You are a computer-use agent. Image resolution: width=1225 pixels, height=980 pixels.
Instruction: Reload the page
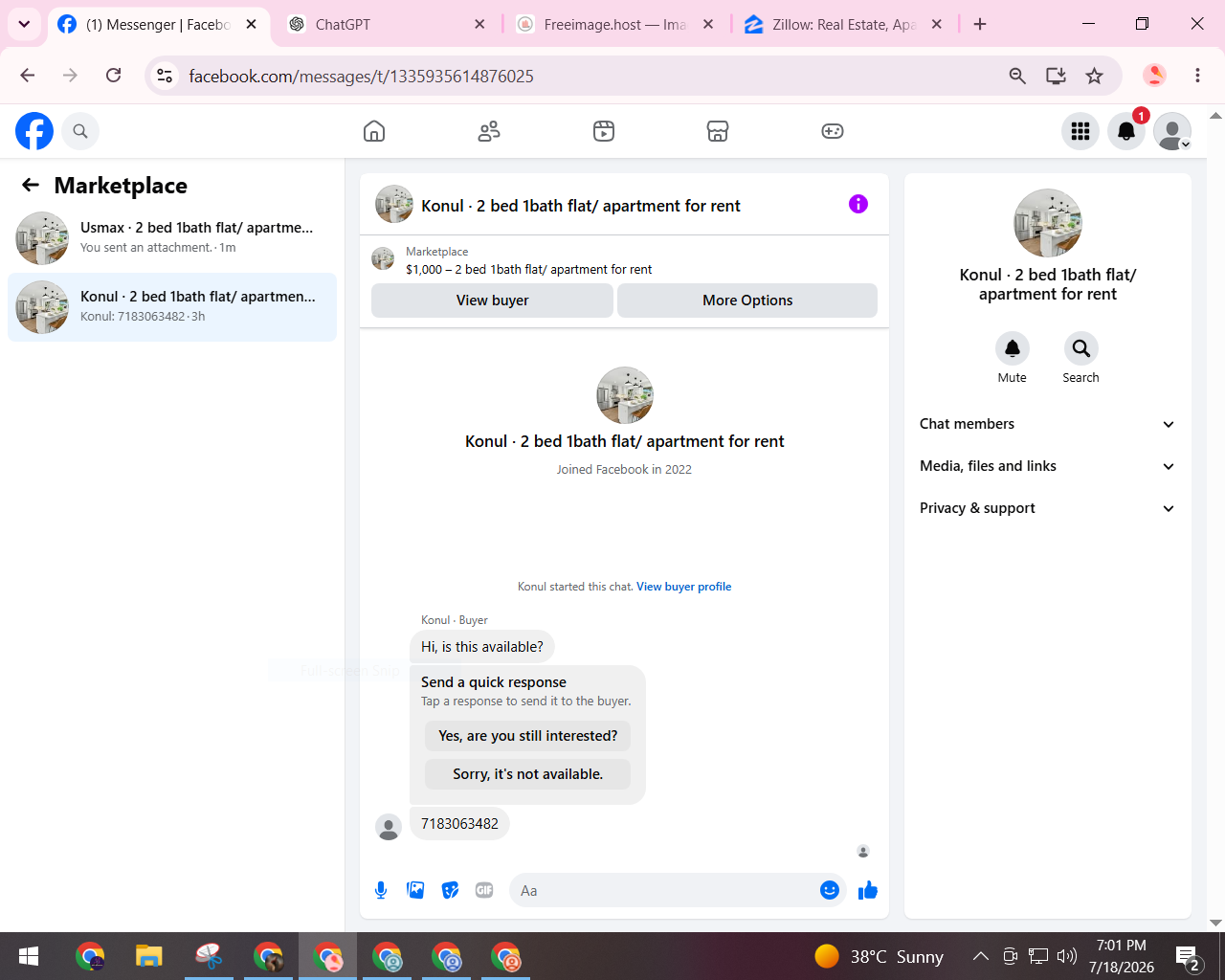click(x=113, y=76)
